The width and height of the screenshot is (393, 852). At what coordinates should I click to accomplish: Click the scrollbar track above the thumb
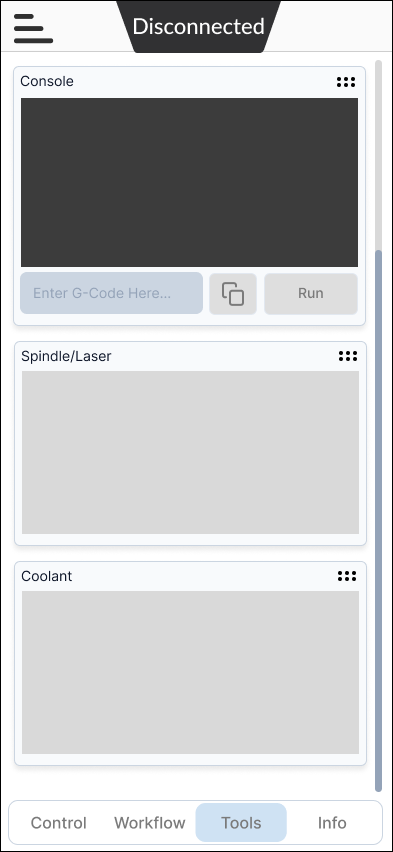[378, 155]
